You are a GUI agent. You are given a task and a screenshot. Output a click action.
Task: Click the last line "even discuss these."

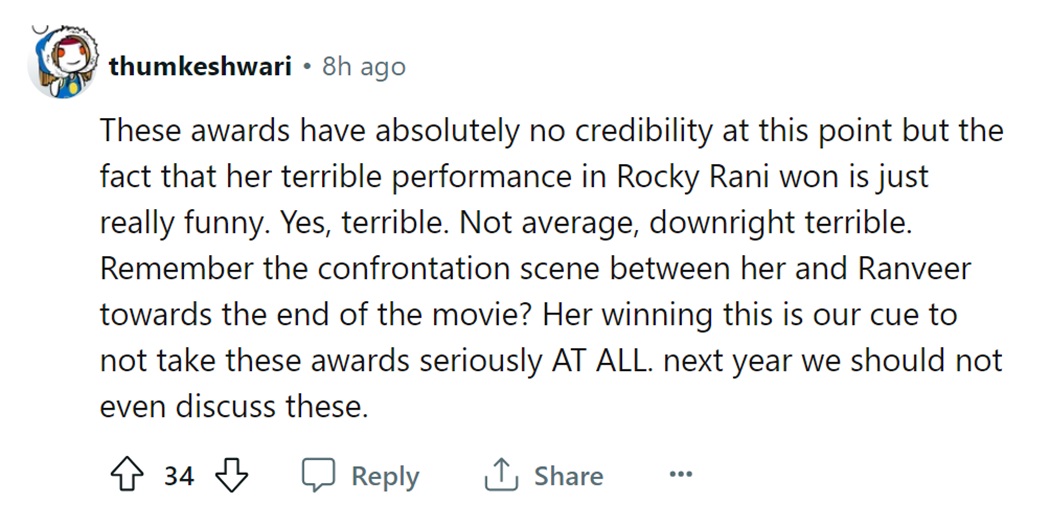point(234,407)
